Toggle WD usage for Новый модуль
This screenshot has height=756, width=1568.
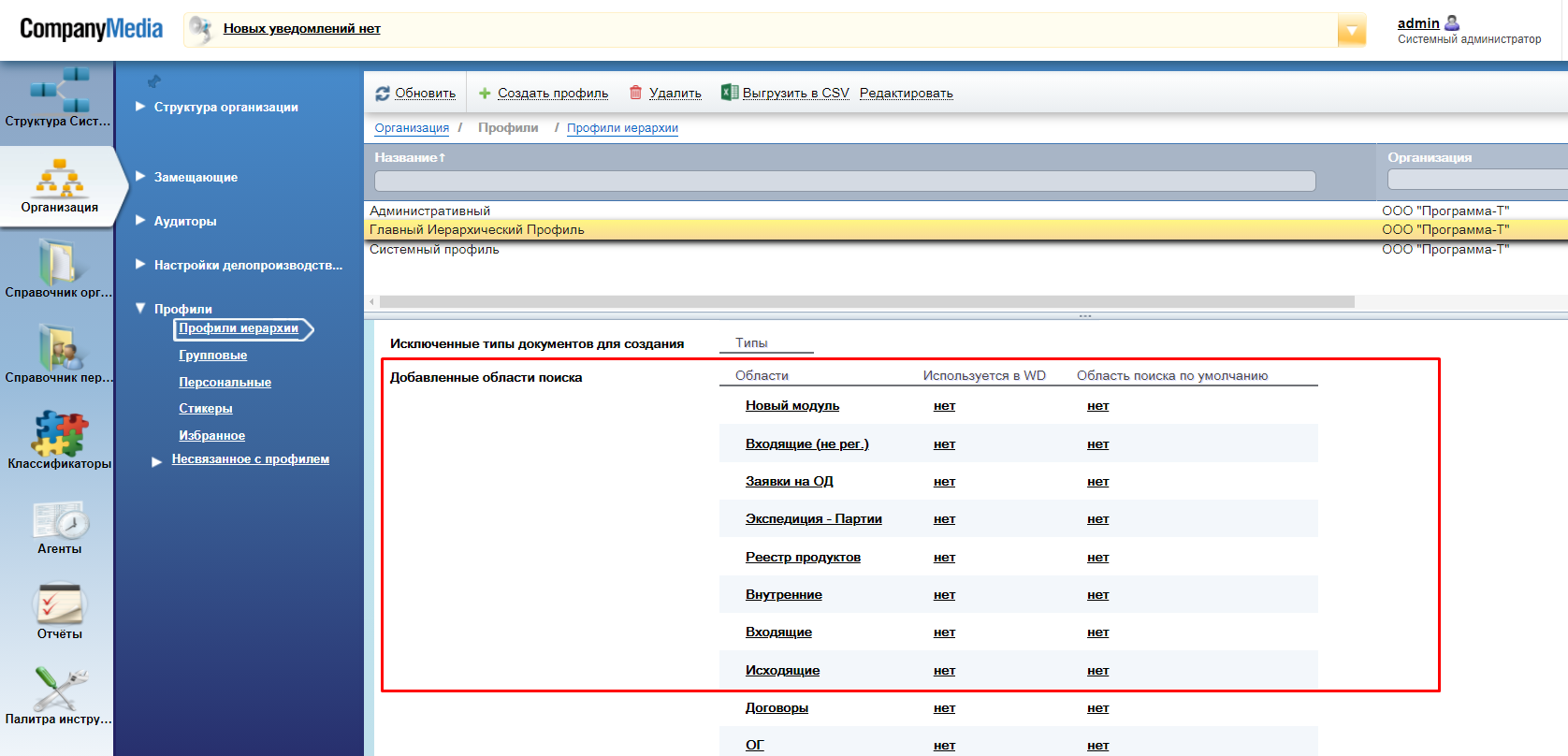tap(944, 406)
